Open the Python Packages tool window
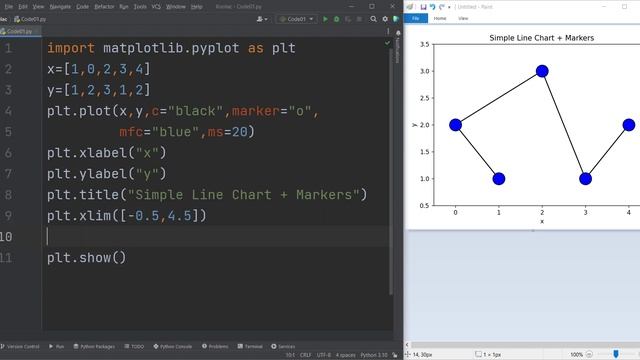 tap(94, 346)
